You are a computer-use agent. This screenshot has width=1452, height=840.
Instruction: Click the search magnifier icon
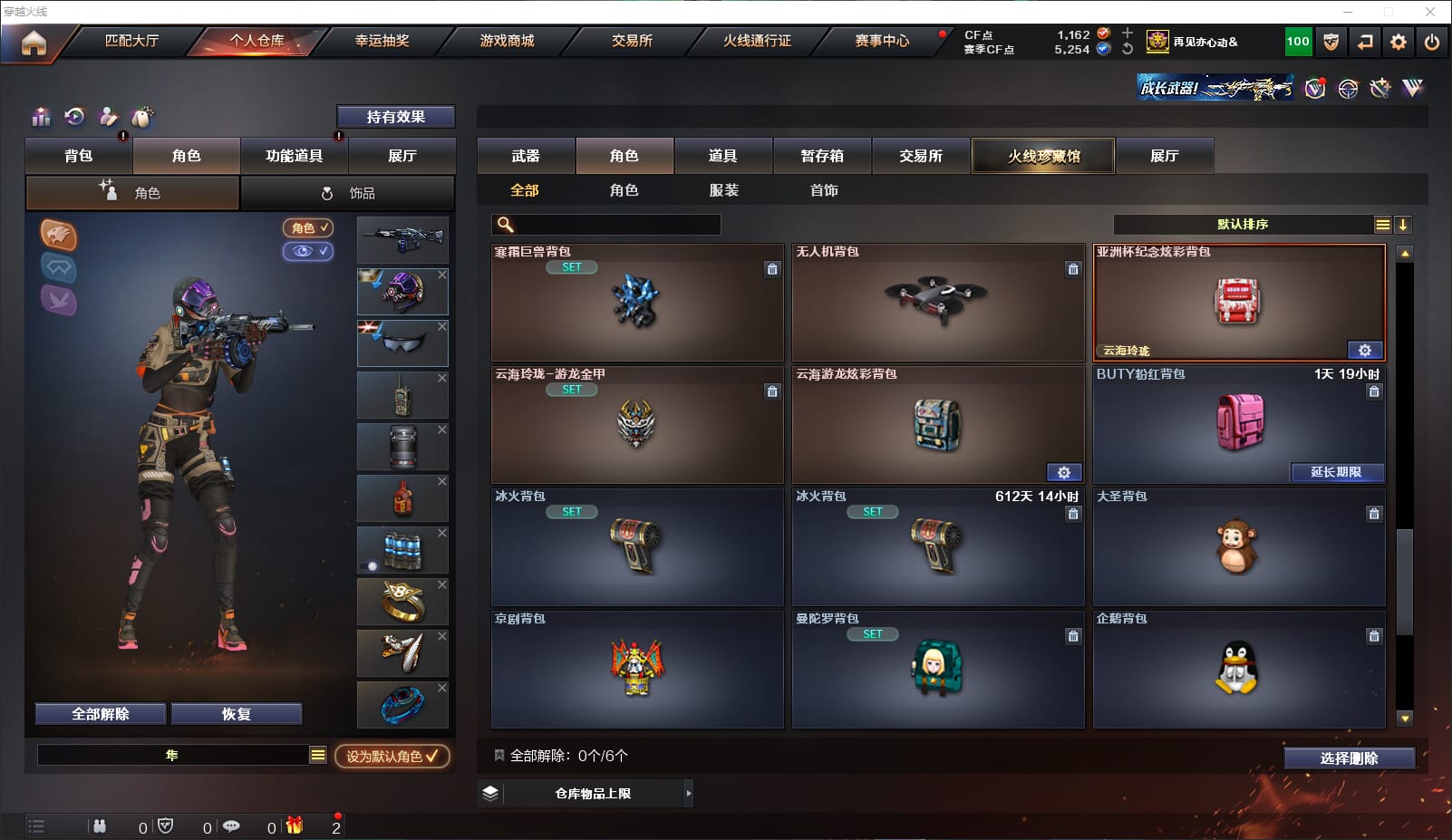tap(506, 225)
